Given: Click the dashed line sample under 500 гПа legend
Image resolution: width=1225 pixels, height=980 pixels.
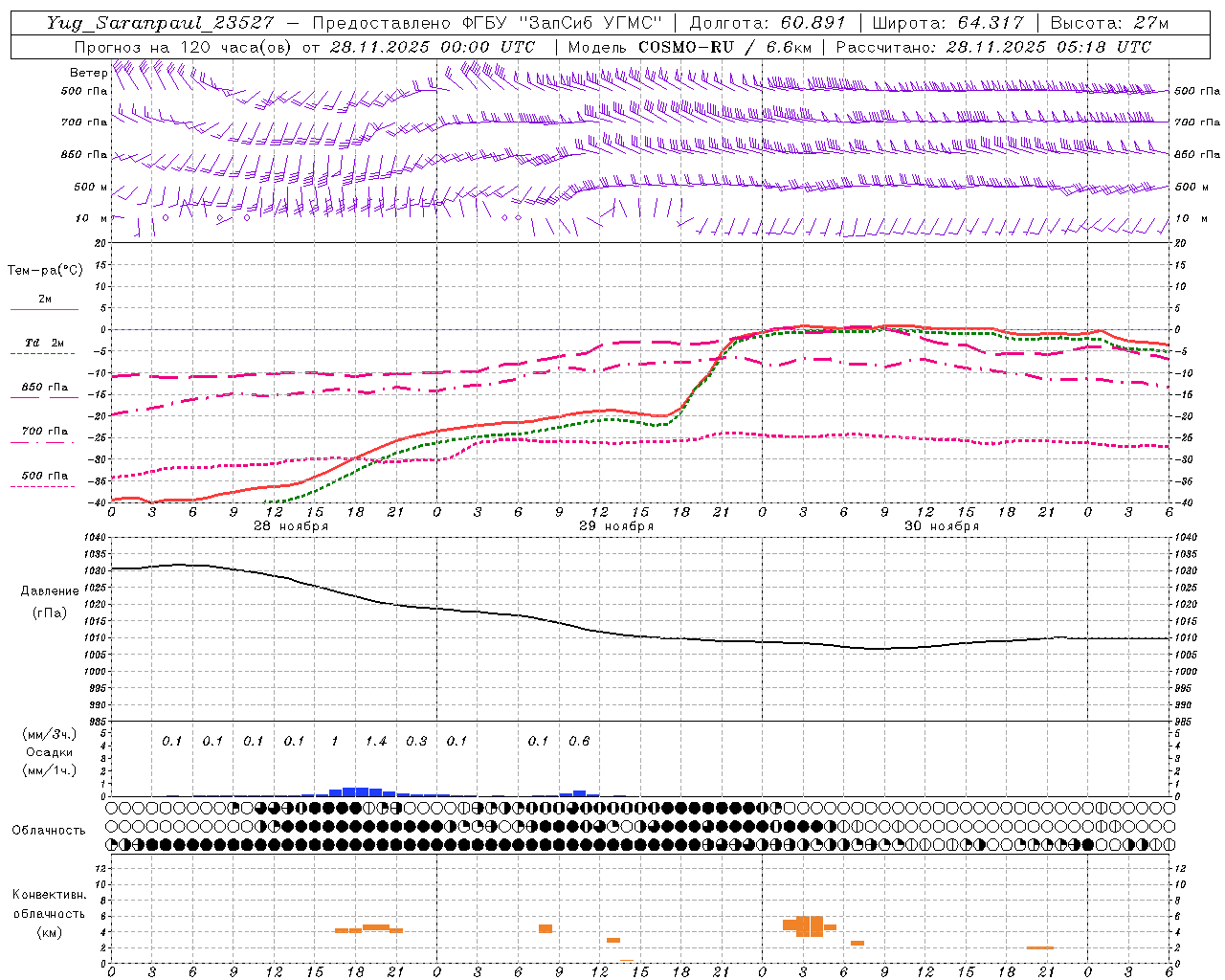Looking at the screenshot, I should (44, 486).
